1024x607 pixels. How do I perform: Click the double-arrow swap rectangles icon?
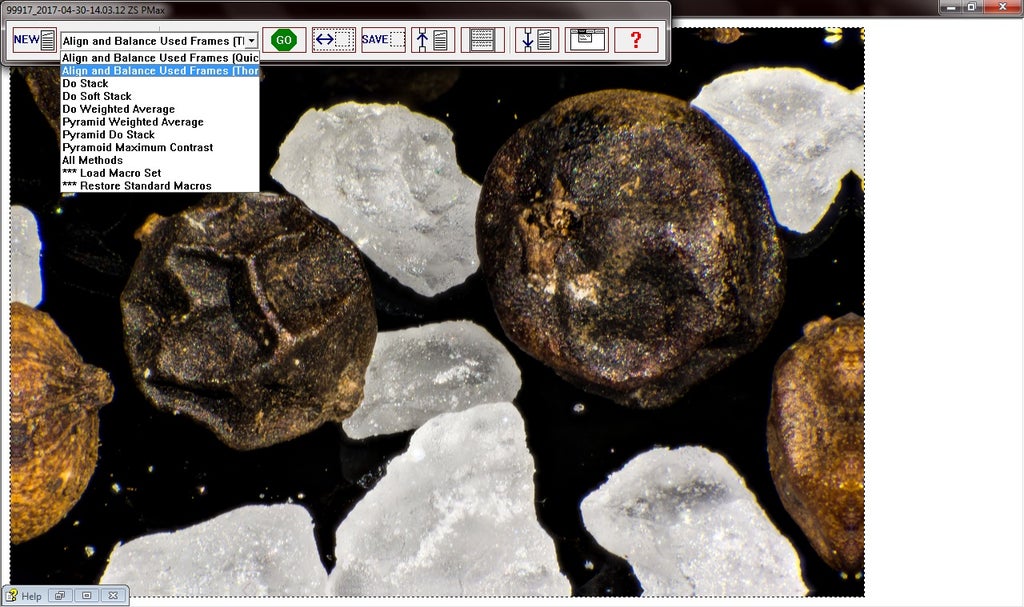click(x=333, y=40)
